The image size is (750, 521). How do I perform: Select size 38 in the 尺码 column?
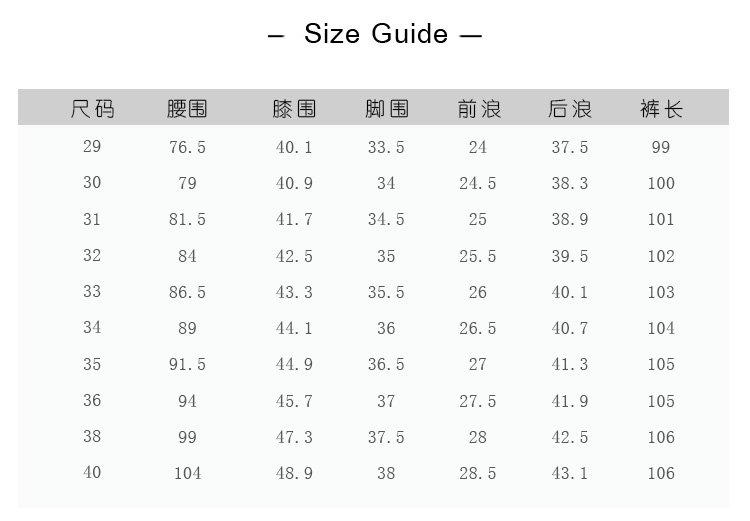[92, 437]
